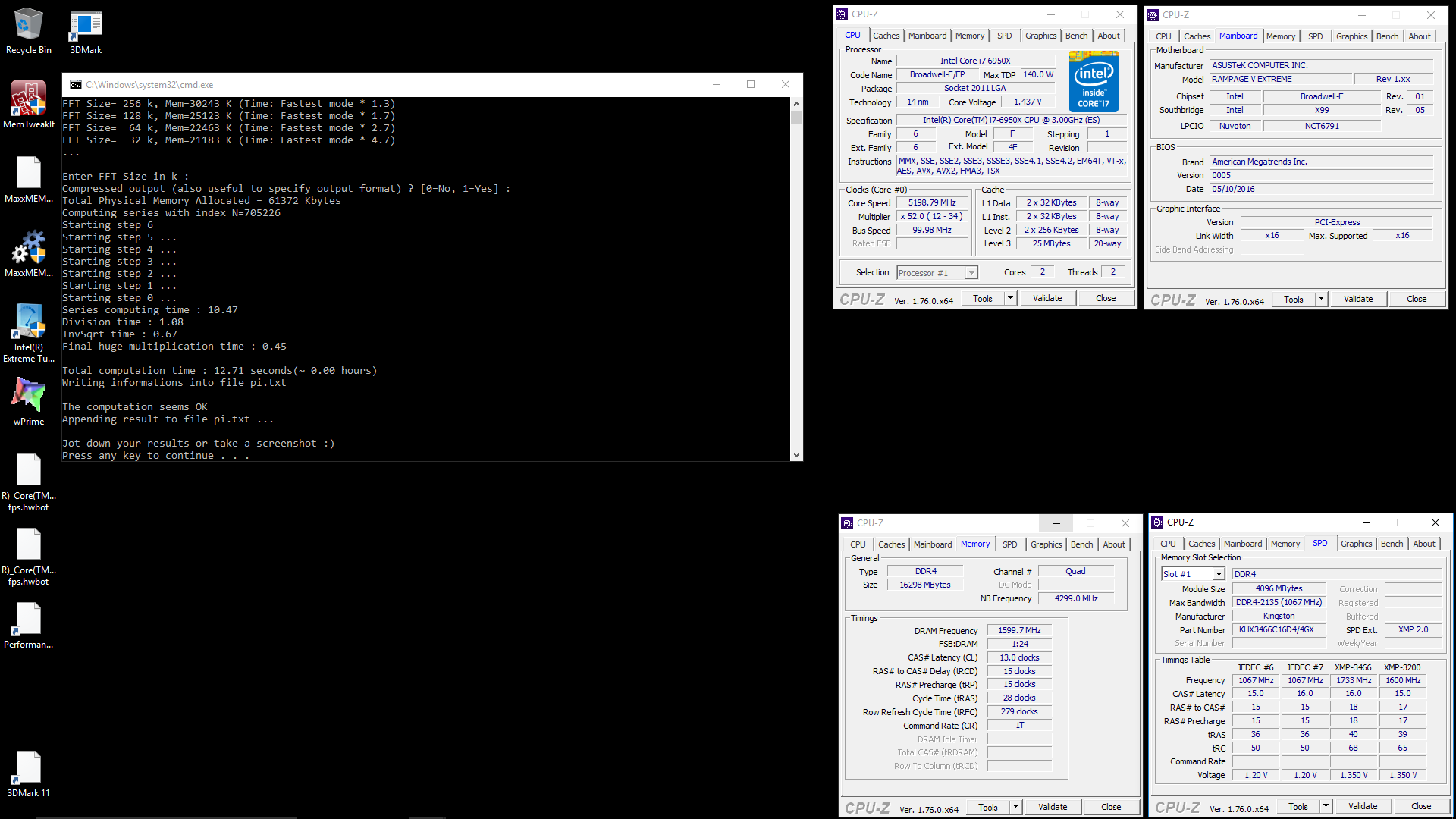Click the Intel Core i7 logo badge
The image size is (1456, 819).
pyautogui.click(x=1094, y=81)
